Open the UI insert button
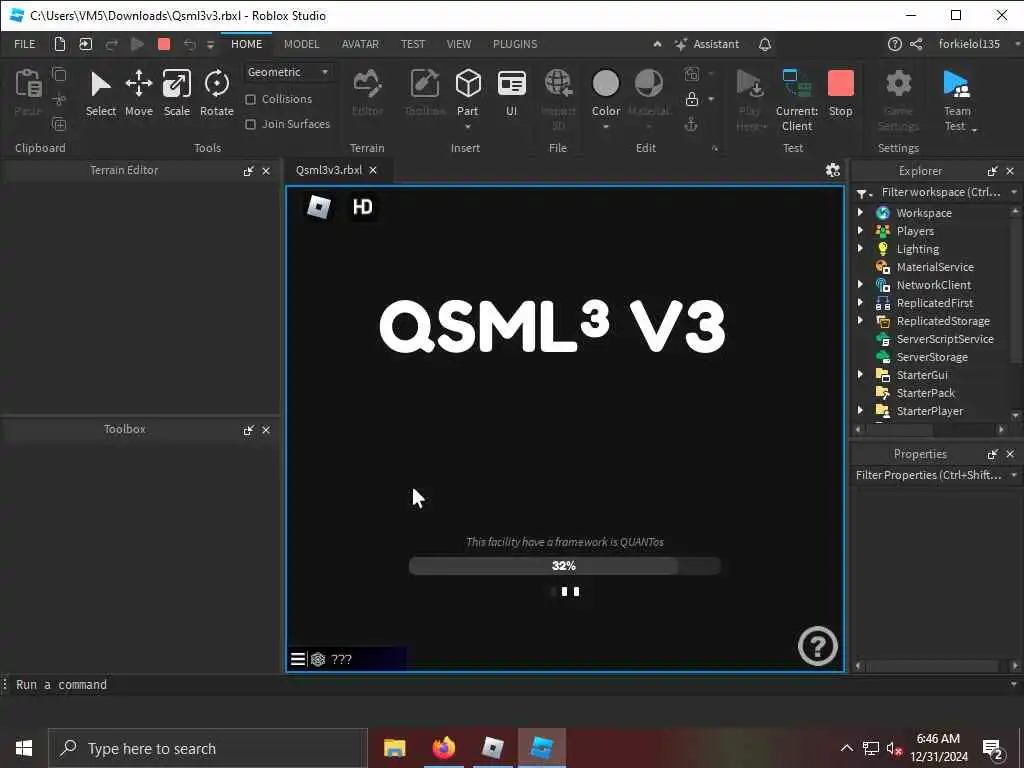 point(511,93)
